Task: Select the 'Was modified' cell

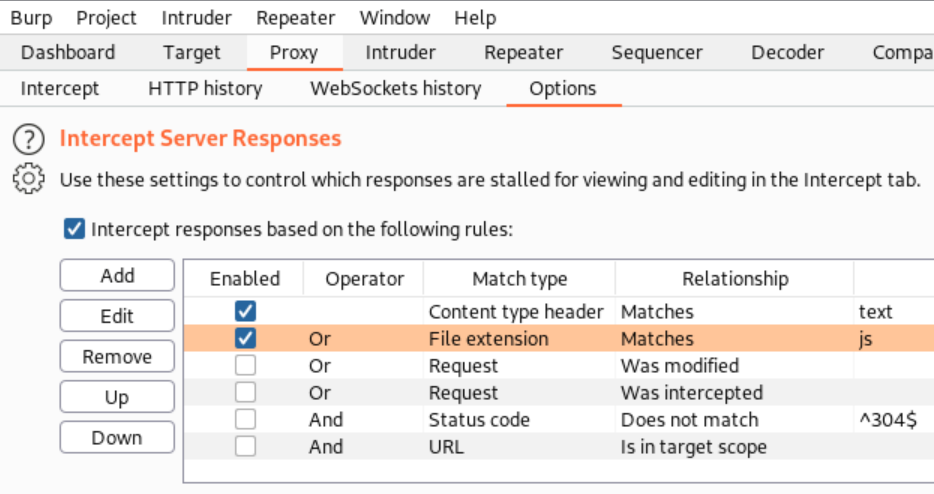Action: tap(735, 365)
